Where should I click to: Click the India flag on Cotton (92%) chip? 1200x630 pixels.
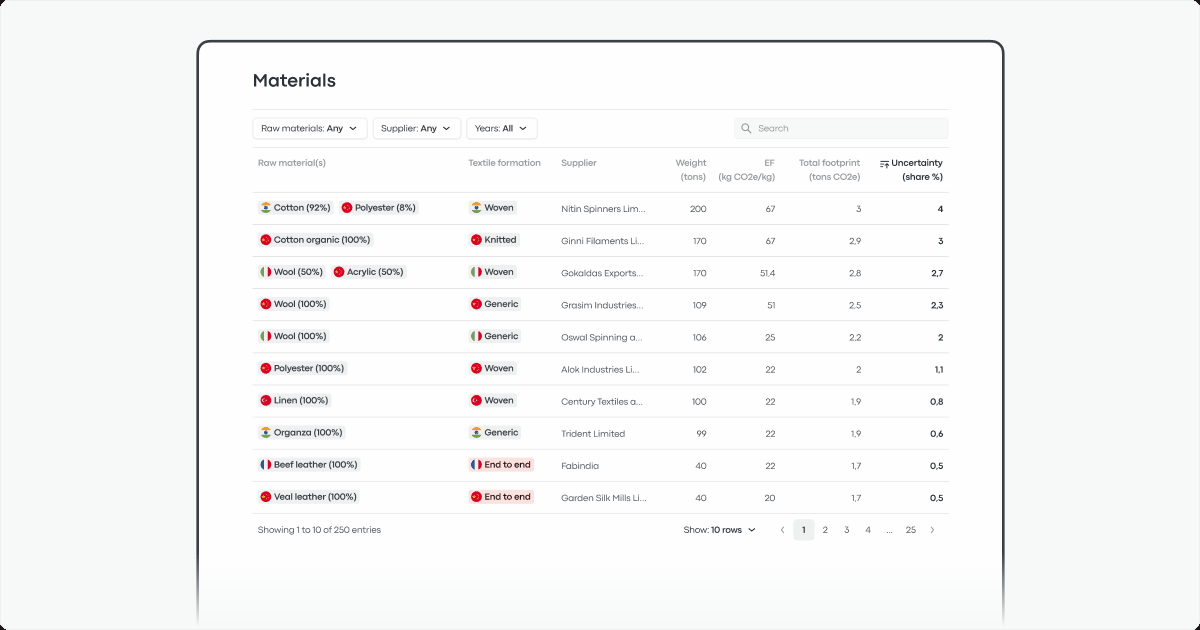point(265,207)
